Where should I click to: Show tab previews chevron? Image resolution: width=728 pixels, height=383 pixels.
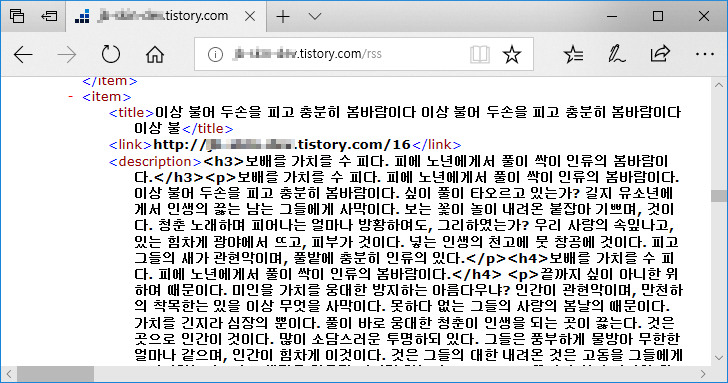coord(315,16)
